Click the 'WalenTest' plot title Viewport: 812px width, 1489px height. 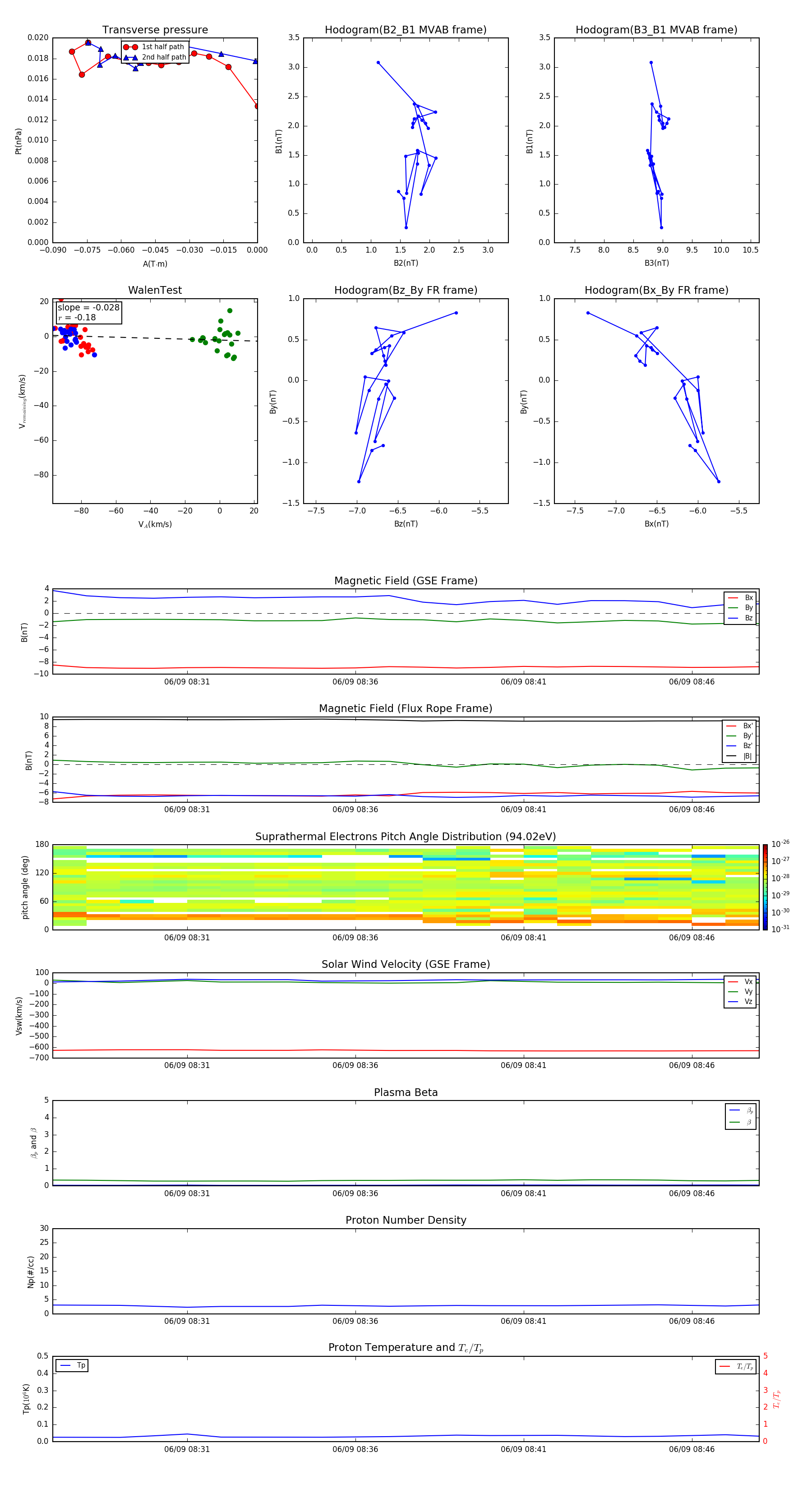pos(155,290)
